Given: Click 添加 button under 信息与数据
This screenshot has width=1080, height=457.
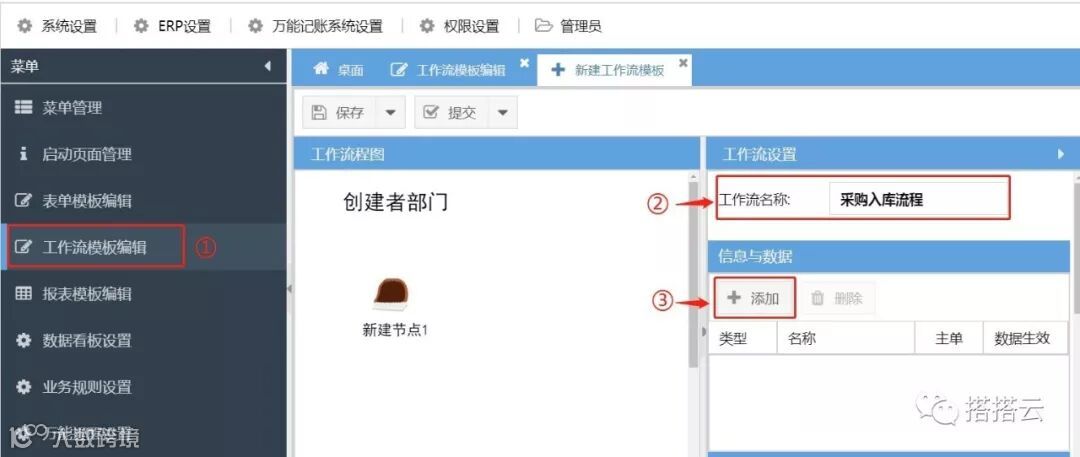Looking at the screenshot, I should click(754, 298).
